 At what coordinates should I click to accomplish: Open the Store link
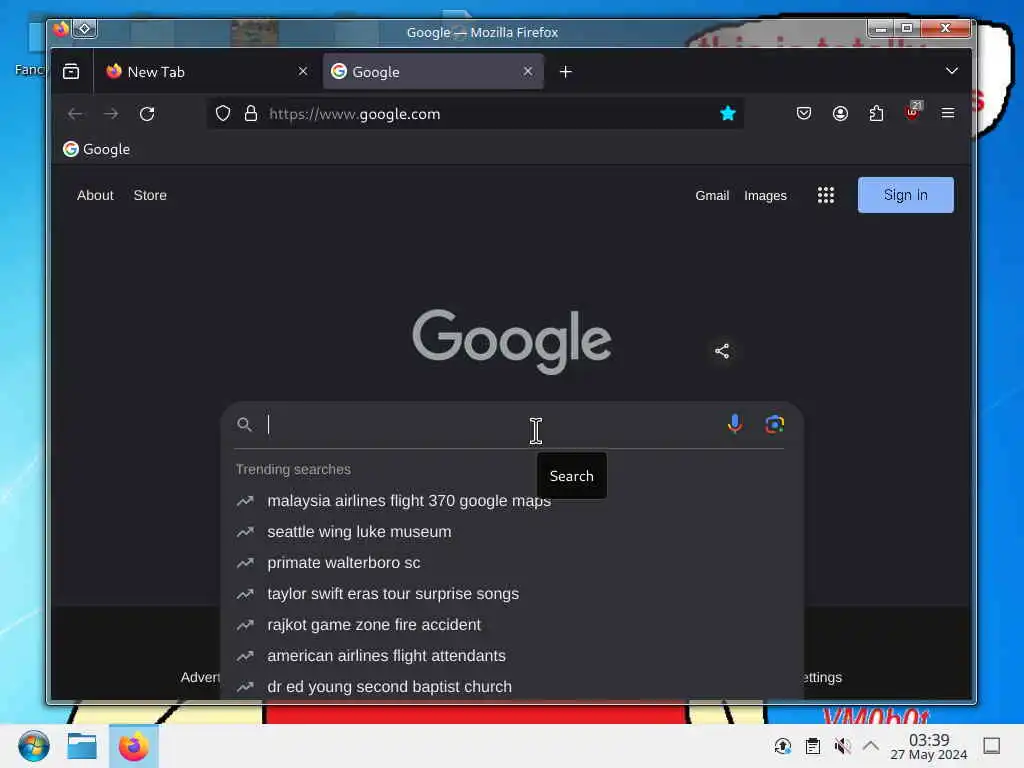[150, 195]
